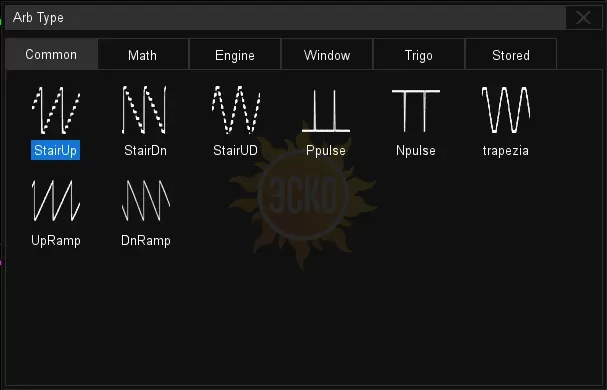Pick the StairUD up-down staircase icon

pyautogui.click(x=236, y=110)
